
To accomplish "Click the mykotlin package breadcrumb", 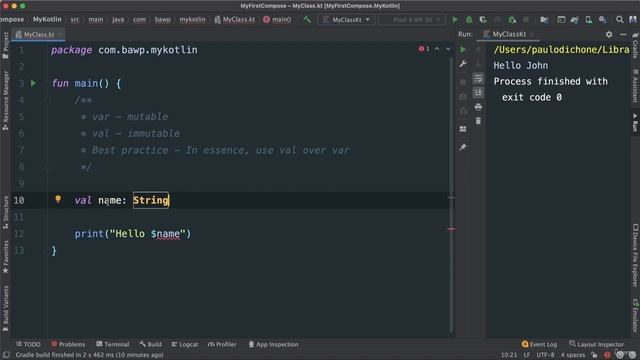I will [192, 19].
